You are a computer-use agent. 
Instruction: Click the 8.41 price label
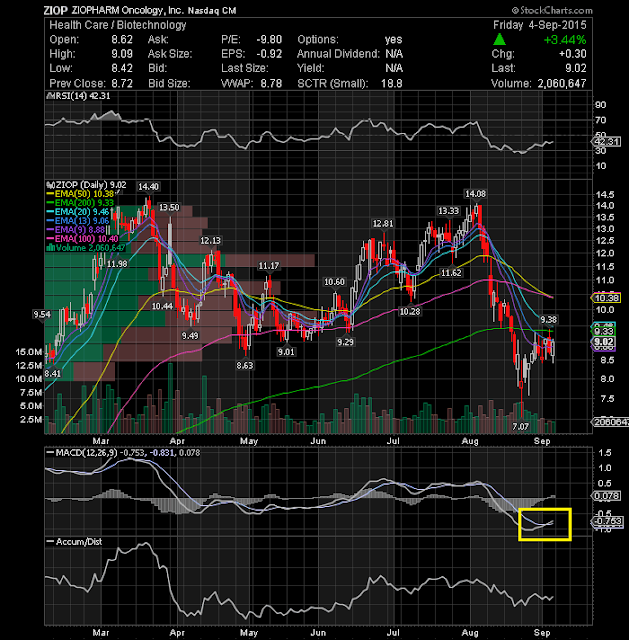click(x=53, y=373)
